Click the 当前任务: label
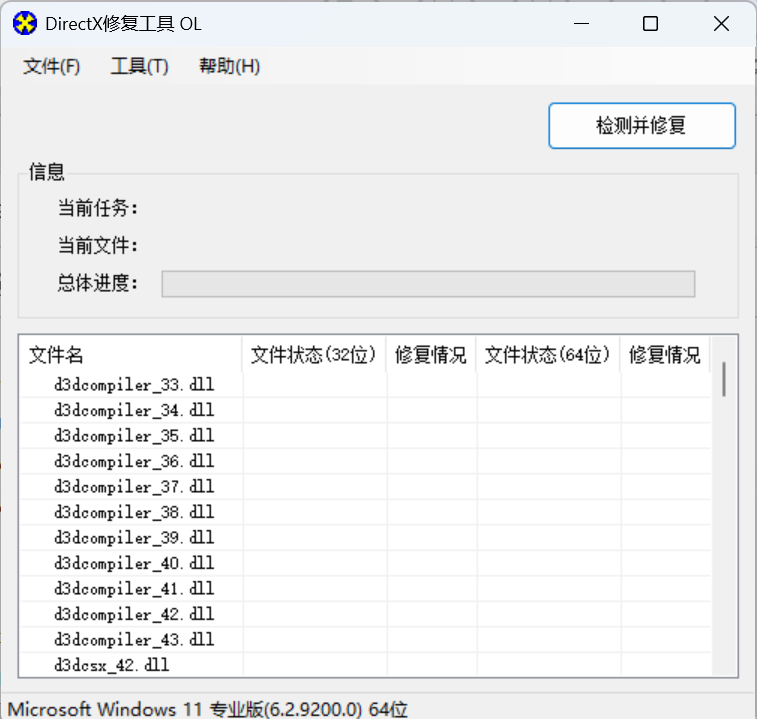Image resolution: width=757 pixels, height=719 pixels. [98, 209]
